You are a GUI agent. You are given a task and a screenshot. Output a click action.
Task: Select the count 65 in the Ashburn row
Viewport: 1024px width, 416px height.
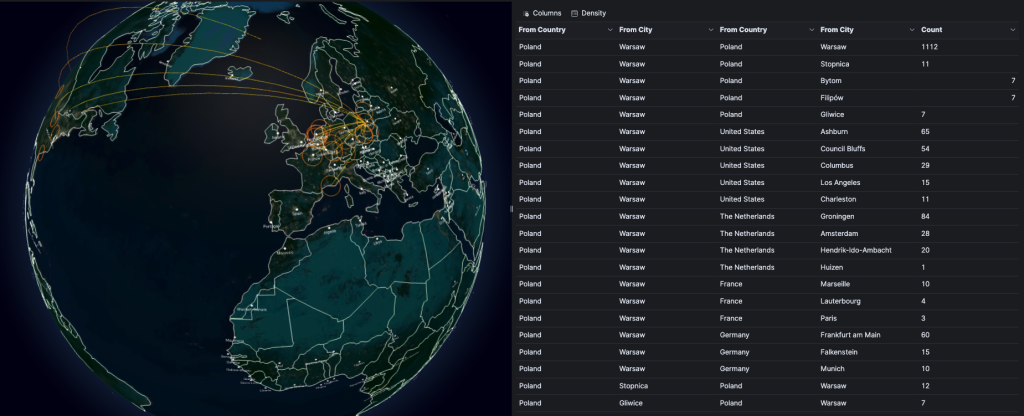(x=925, y=132)
